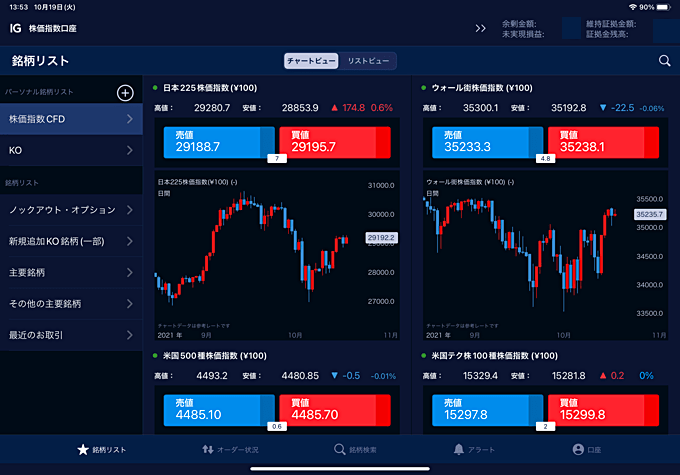This screenshot has height=475, width=680.
Task: Open the オーダー状況 orders tab
Action: pyautogui.click(x=230, y=450)
